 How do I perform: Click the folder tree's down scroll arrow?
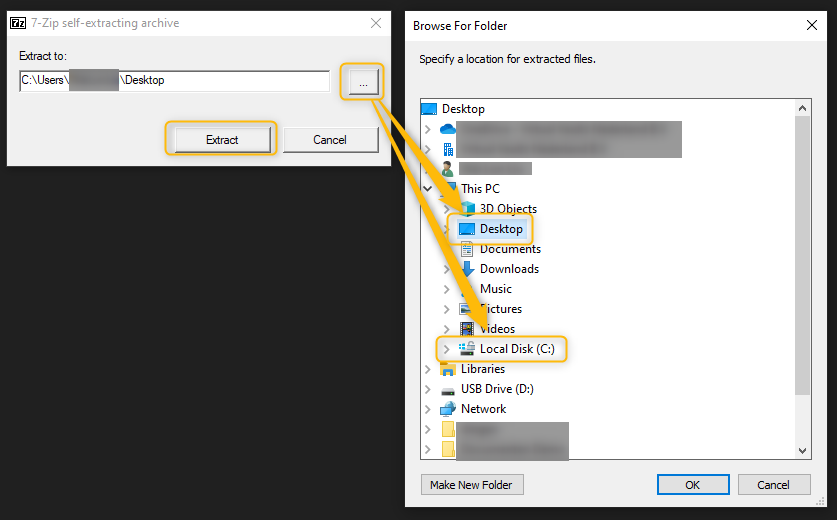tap(803, 451)
